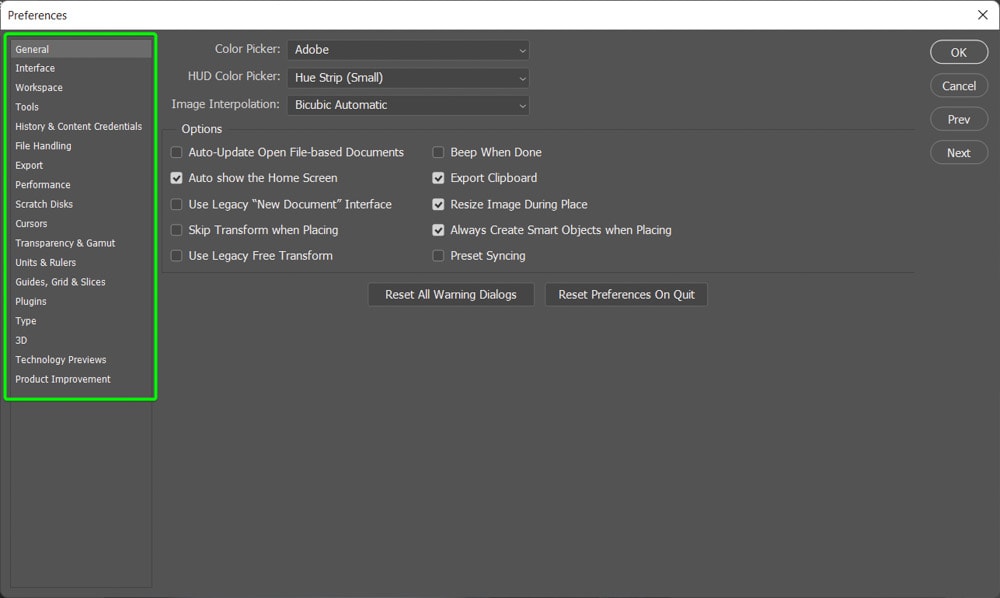The height and width of the screenshot is (598, 1000).
Task: Select the 3D preferences category
Action: [81, 340]
